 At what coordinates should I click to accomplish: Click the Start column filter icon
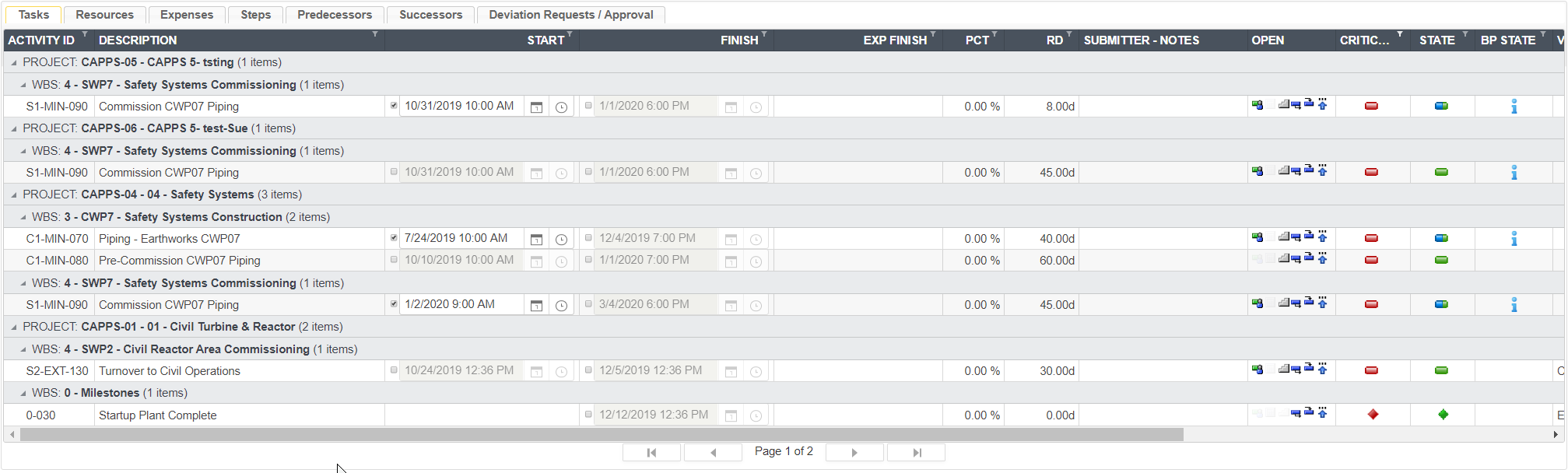570,35
